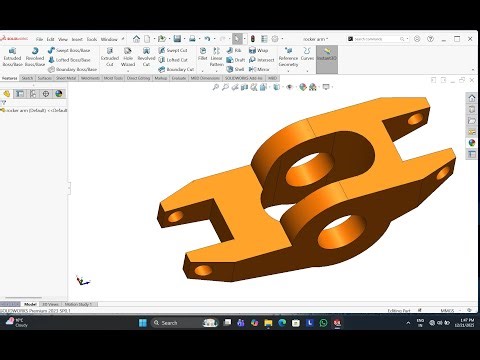Open the Motion Study 1 tab
Image resolution: width=480 pixels, height=360 pixels.
tap(78, 304)
